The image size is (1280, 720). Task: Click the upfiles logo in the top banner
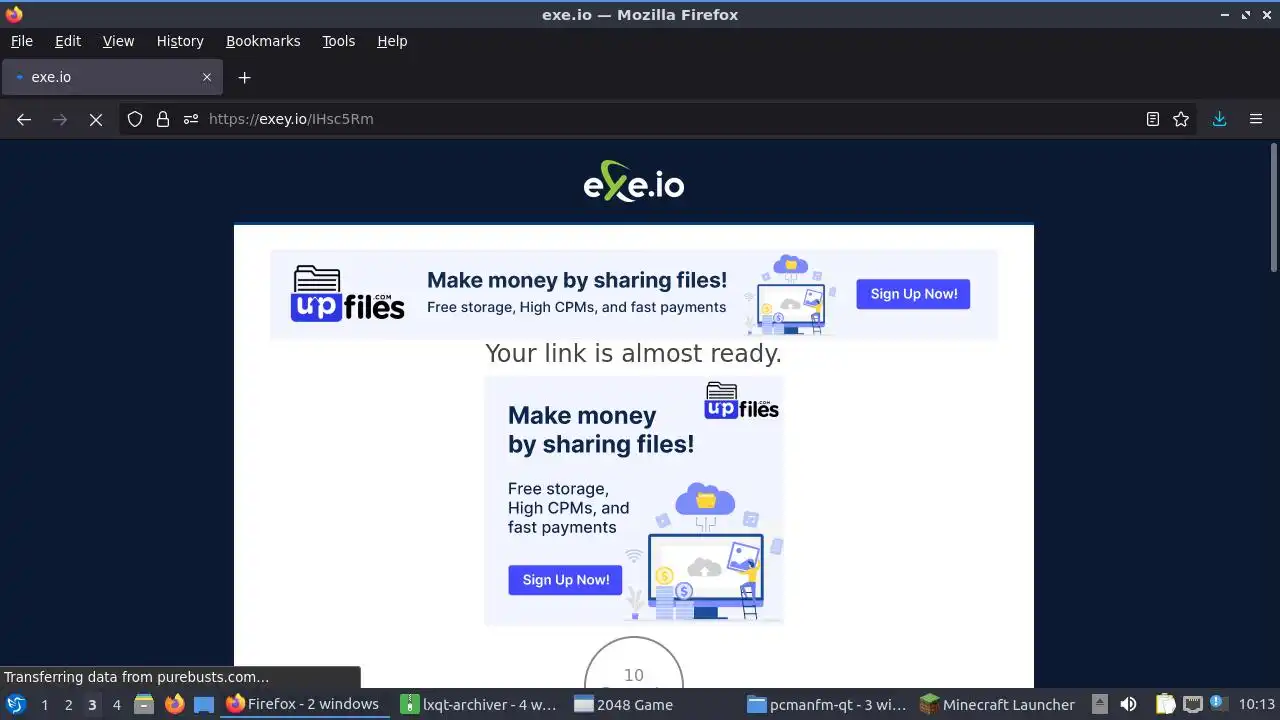347,294
